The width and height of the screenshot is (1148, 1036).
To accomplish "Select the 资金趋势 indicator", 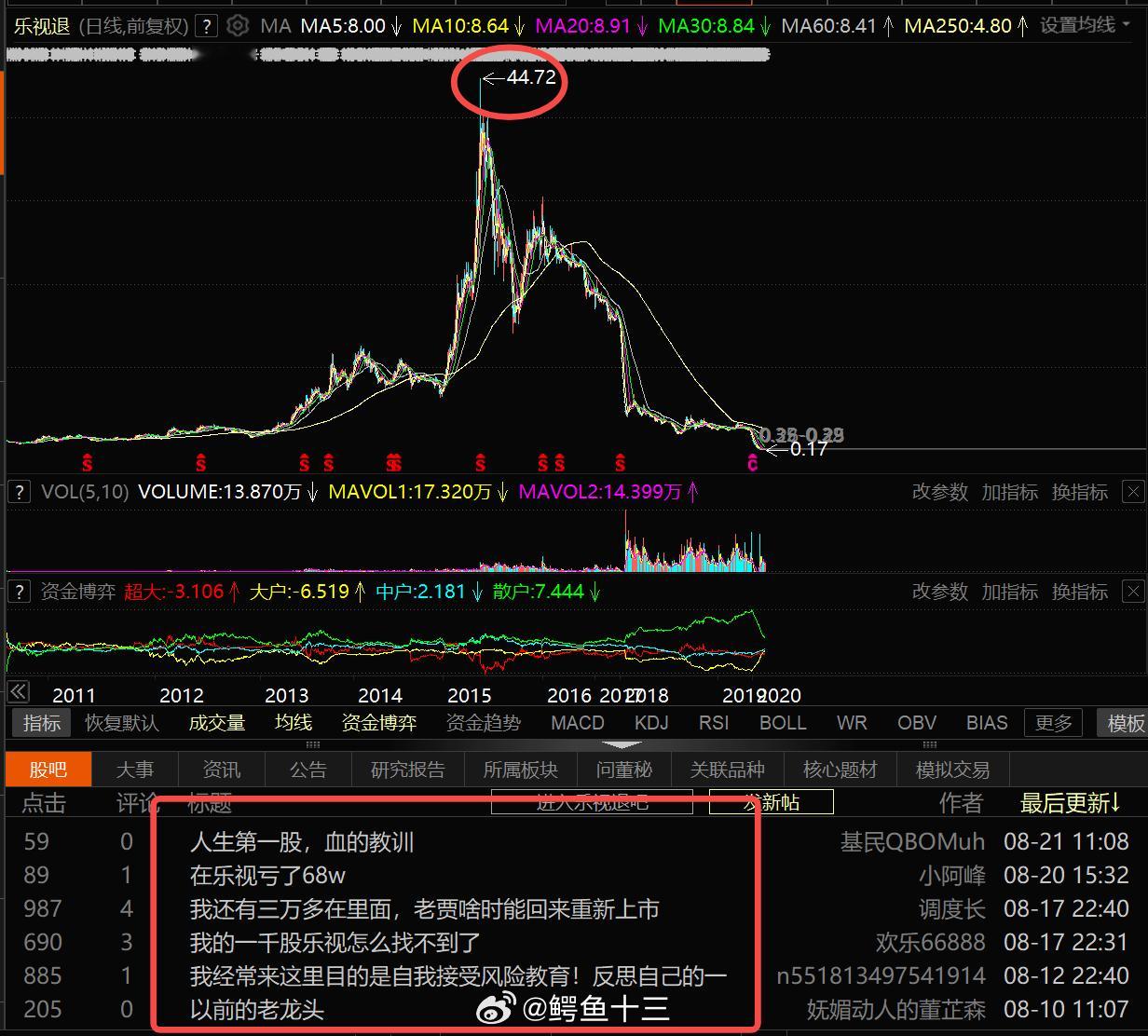I will [483, 722].
